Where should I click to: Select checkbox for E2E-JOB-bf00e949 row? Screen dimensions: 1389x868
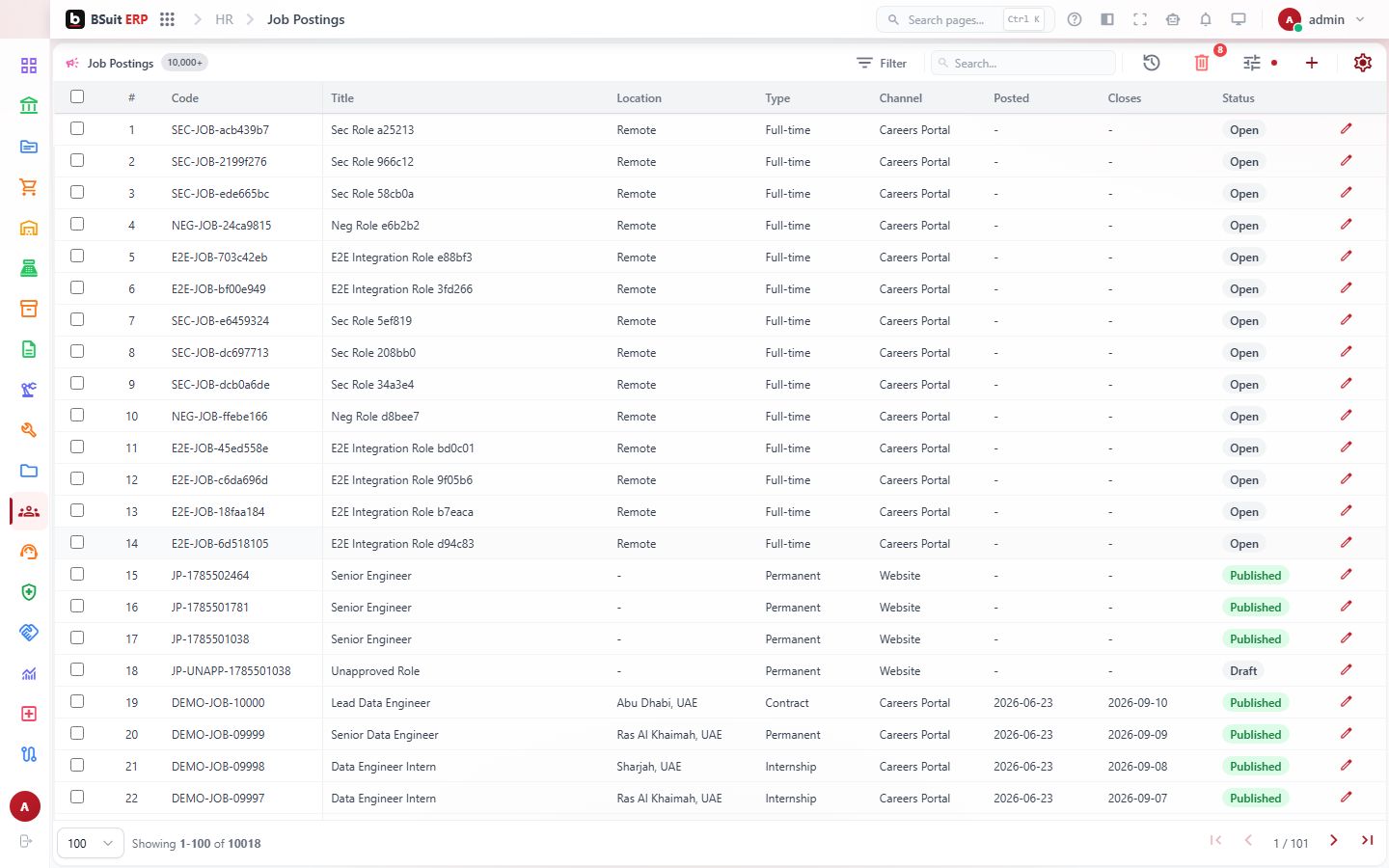77,287
